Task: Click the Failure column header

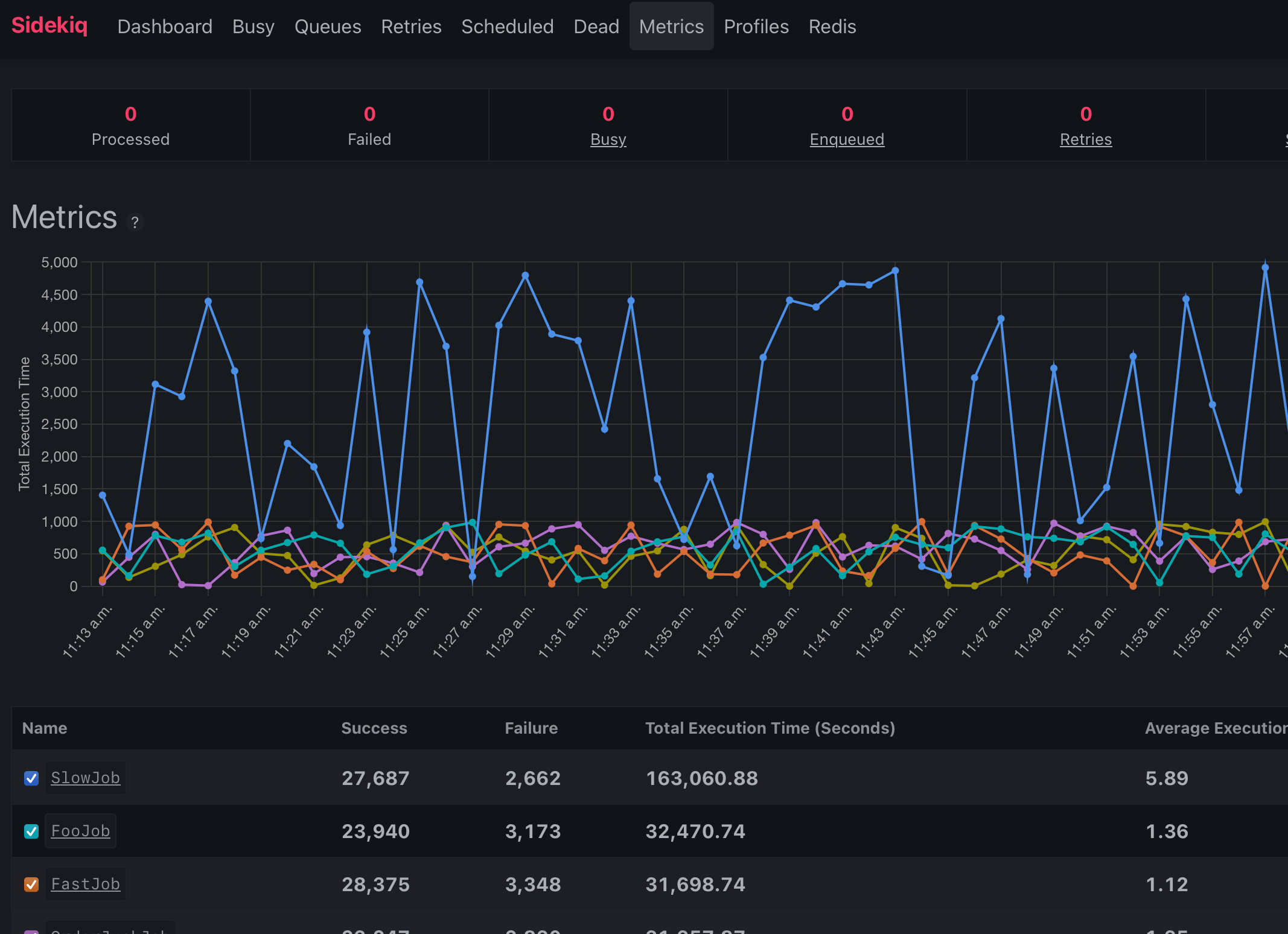Action: pos(531,728)
